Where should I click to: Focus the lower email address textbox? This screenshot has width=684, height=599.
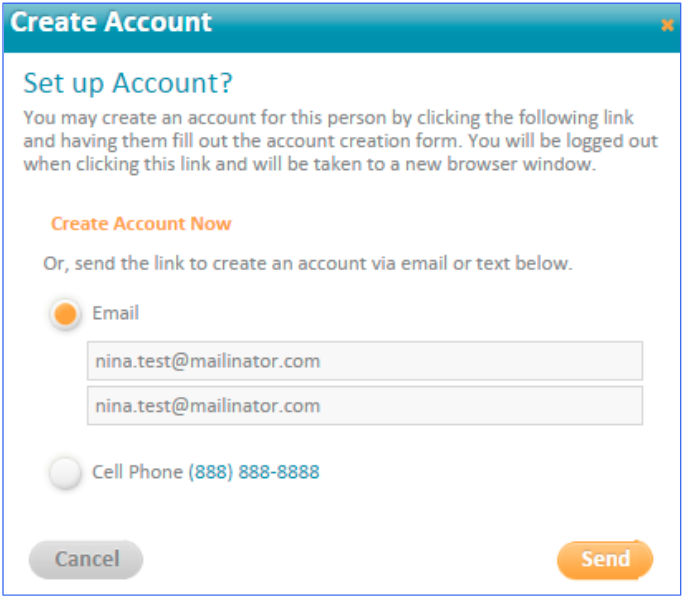pyautogui.click(x=365, y=406)
